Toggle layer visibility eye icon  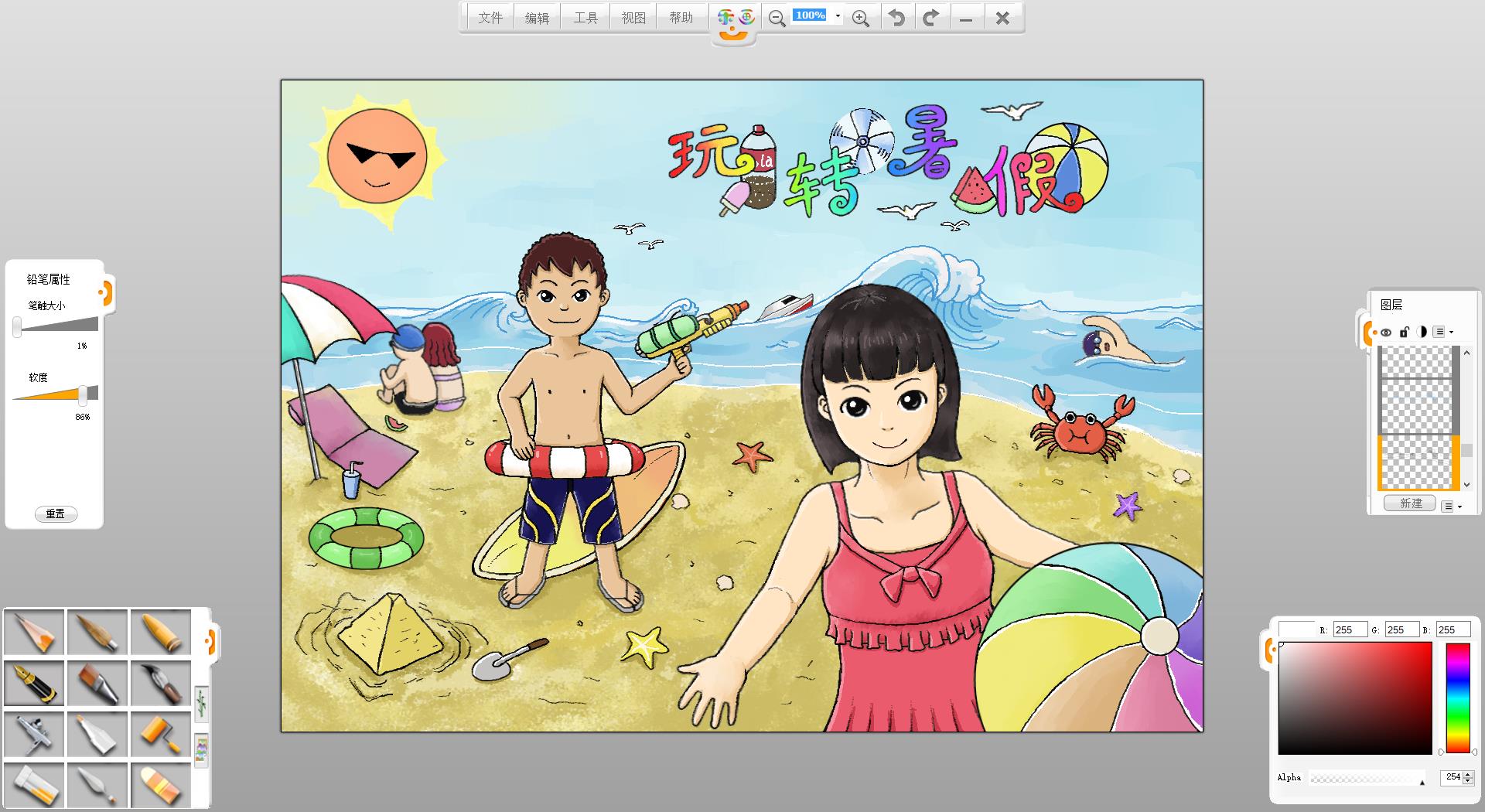click(x=1386, y=333)
